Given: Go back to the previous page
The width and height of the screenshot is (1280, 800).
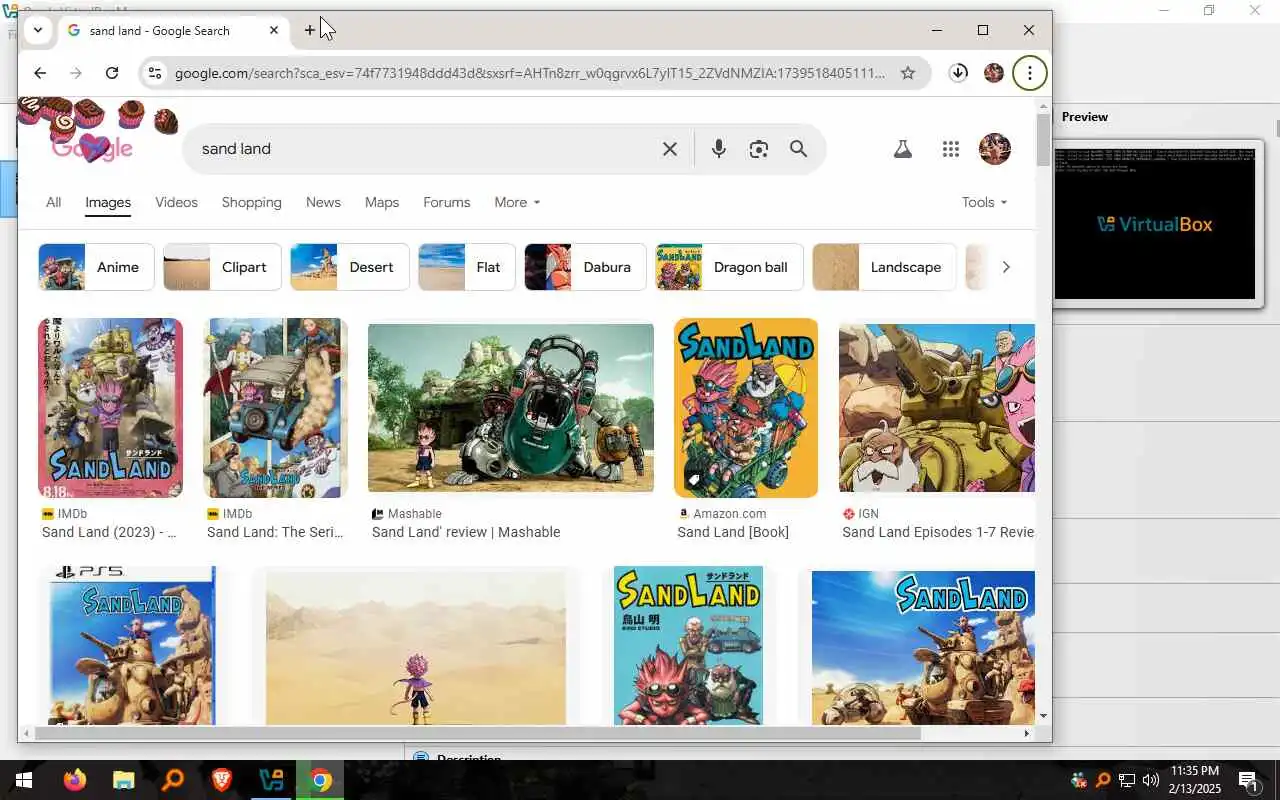Looking at the screenshot, I should coord(40,73).
